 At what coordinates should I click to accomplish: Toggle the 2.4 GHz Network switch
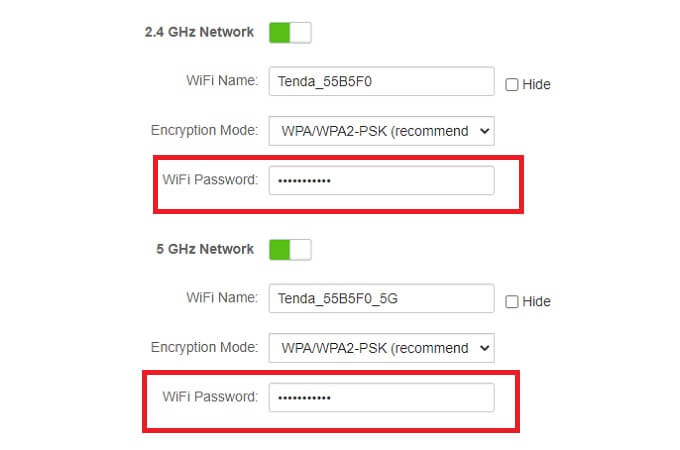290,32
